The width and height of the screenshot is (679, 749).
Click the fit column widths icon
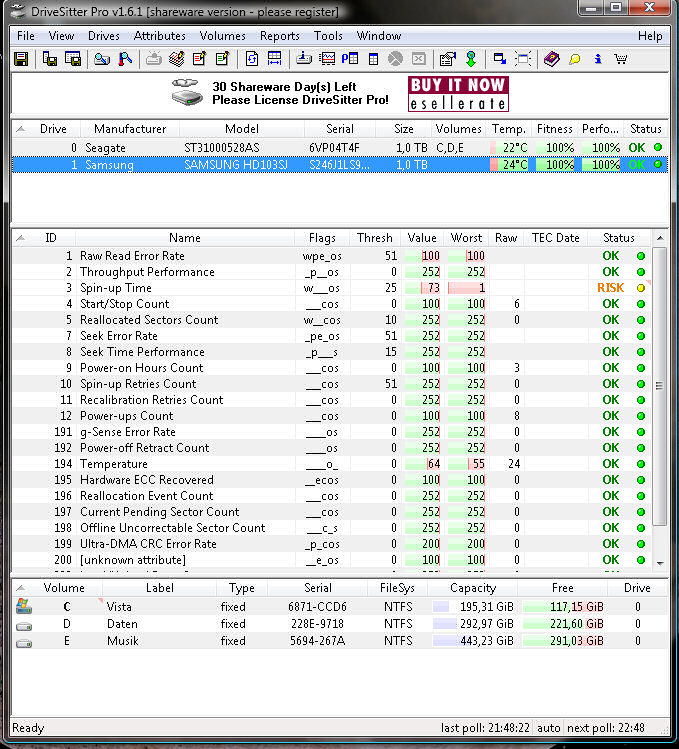point(275,59)
